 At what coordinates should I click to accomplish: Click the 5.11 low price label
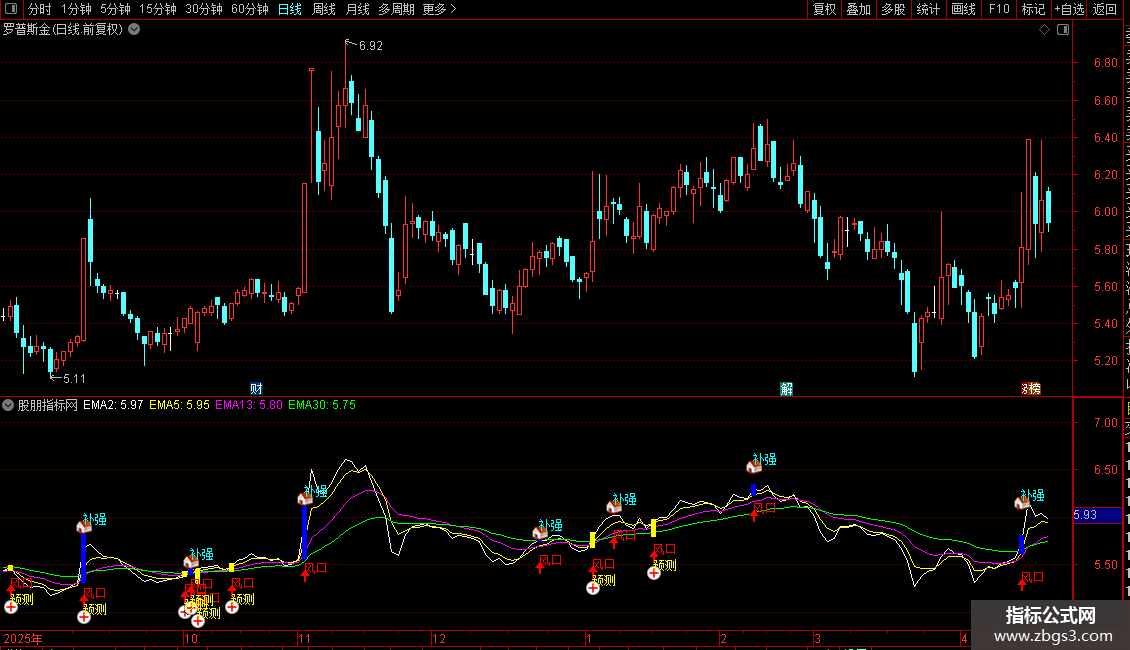coord(74,378)
